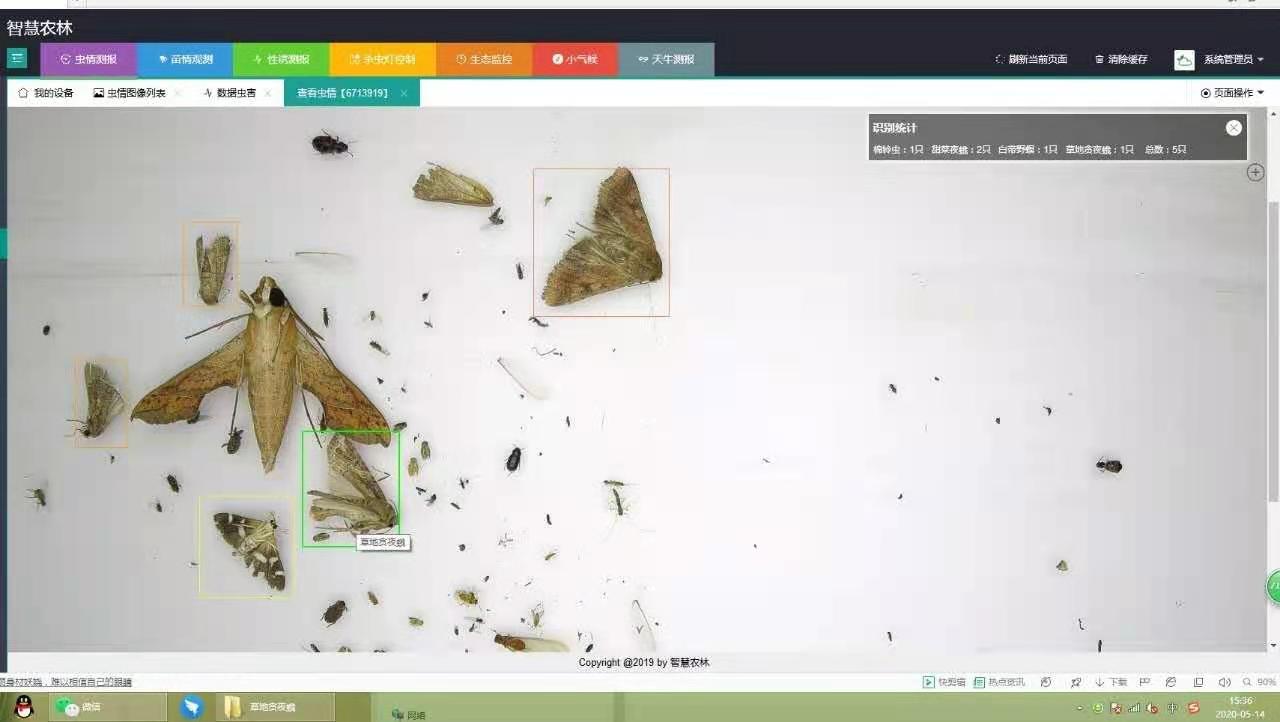
Task: Close the 识别统计 panel
Action: pyautogui.click(x=1234, y=128)
